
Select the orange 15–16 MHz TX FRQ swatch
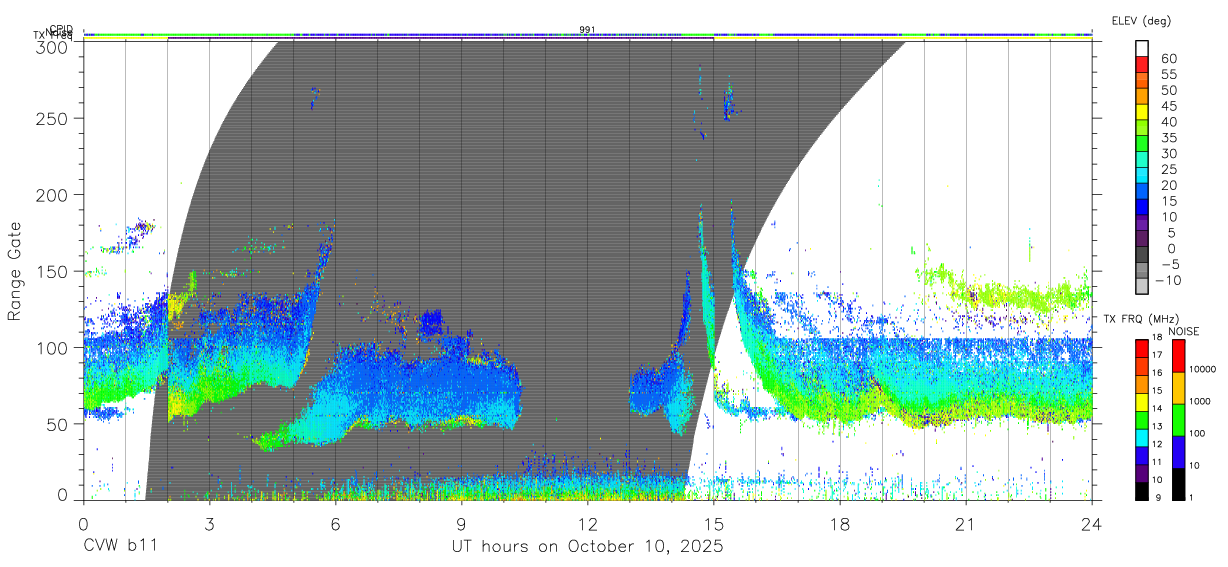click(x=1141, y=384)
